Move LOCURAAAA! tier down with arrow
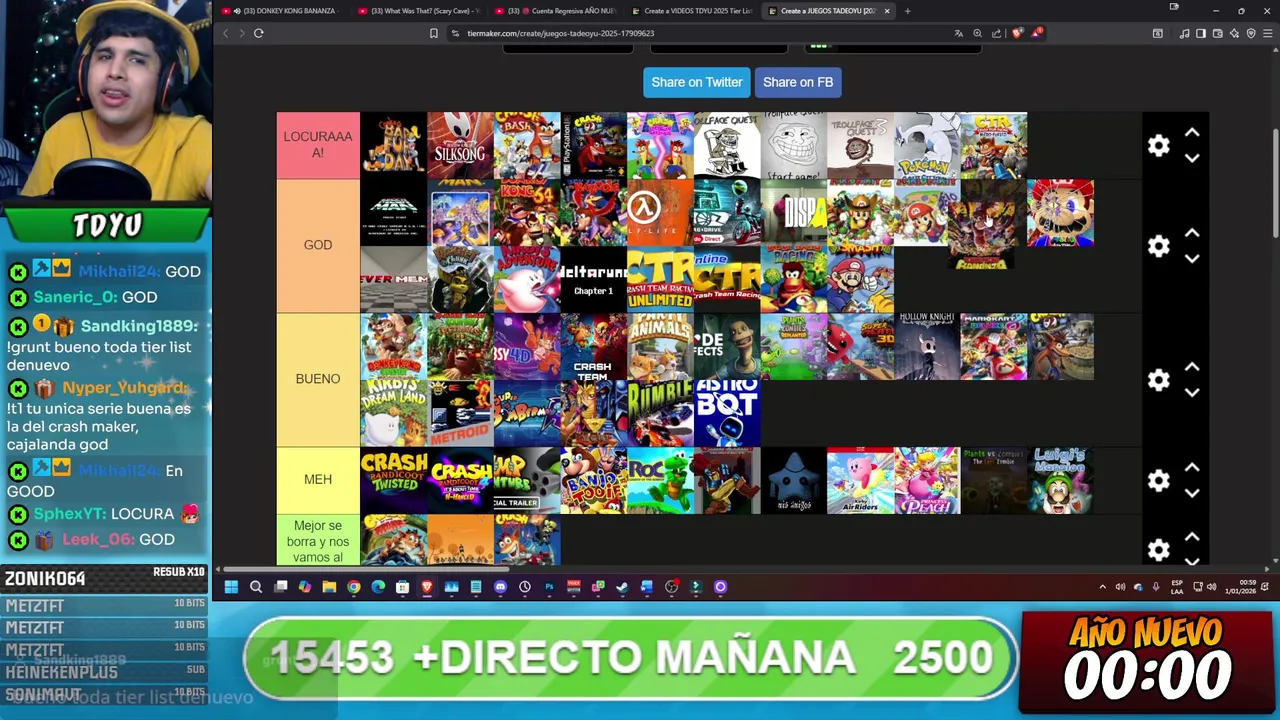This screenshot has height=720, width=1280. [1192, 158]
